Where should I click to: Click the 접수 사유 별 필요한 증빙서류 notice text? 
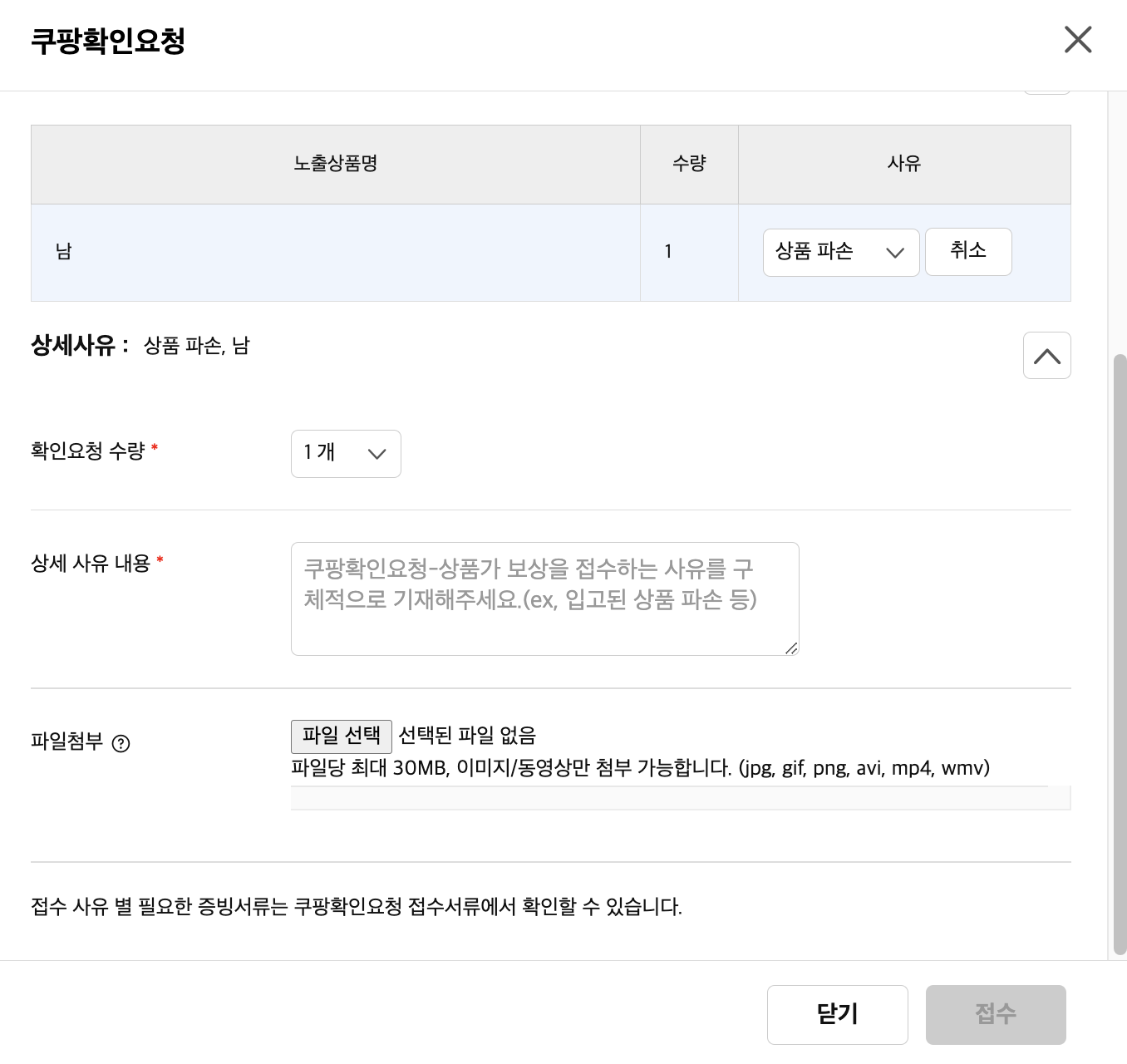(x=357, y=906)
